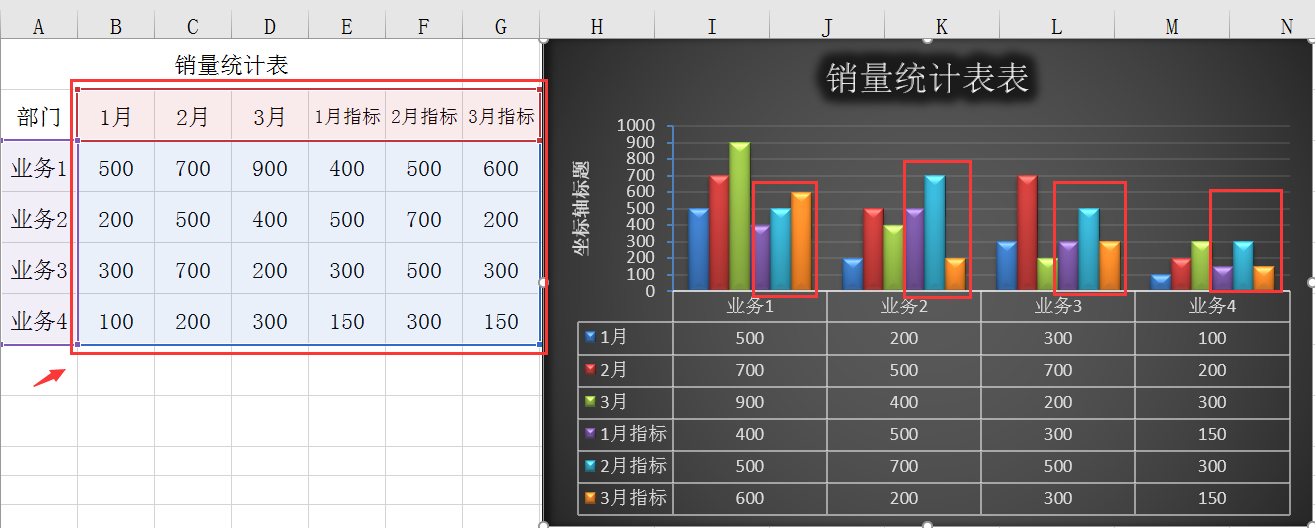
Task: Click the 业务1 category label in chart
Action: (x=750, y=306)
